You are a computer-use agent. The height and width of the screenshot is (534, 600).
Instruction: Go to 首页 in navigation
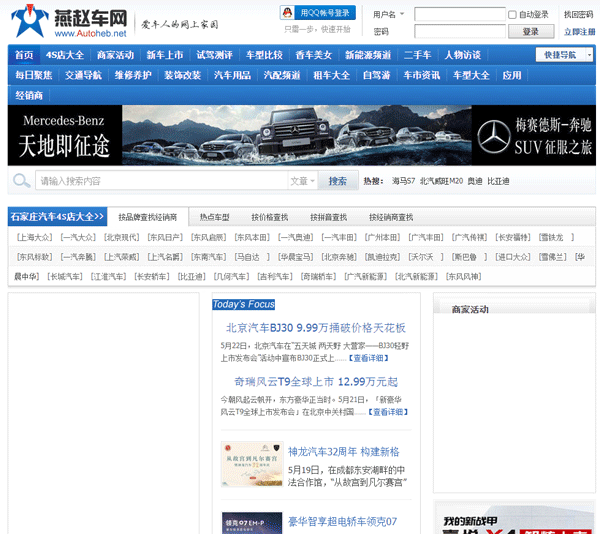24,55
